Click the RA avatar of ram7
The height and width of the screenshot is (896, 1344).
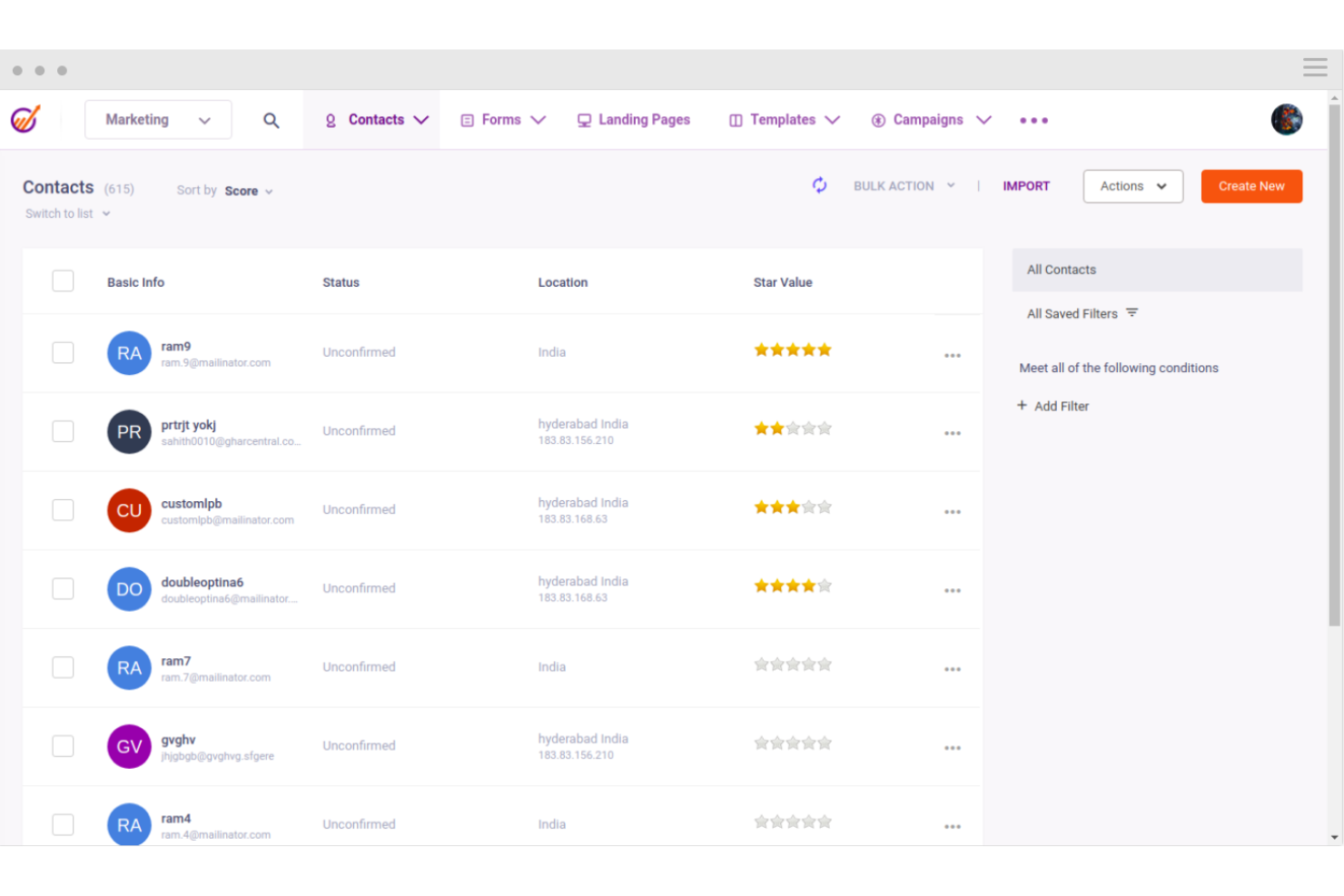(129, 667)
